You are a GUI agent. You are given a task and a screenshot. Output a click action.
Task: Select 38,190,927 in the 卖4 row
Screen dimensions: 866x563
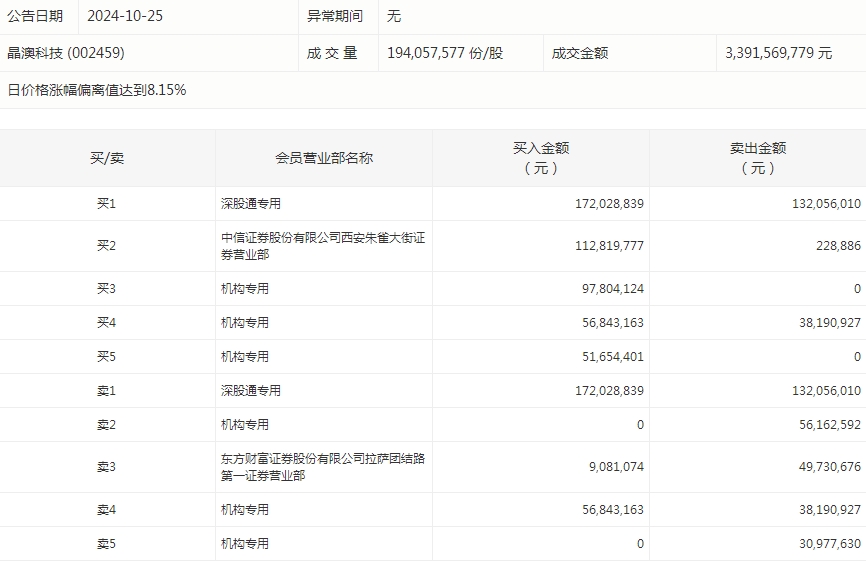tap(830, 510)
